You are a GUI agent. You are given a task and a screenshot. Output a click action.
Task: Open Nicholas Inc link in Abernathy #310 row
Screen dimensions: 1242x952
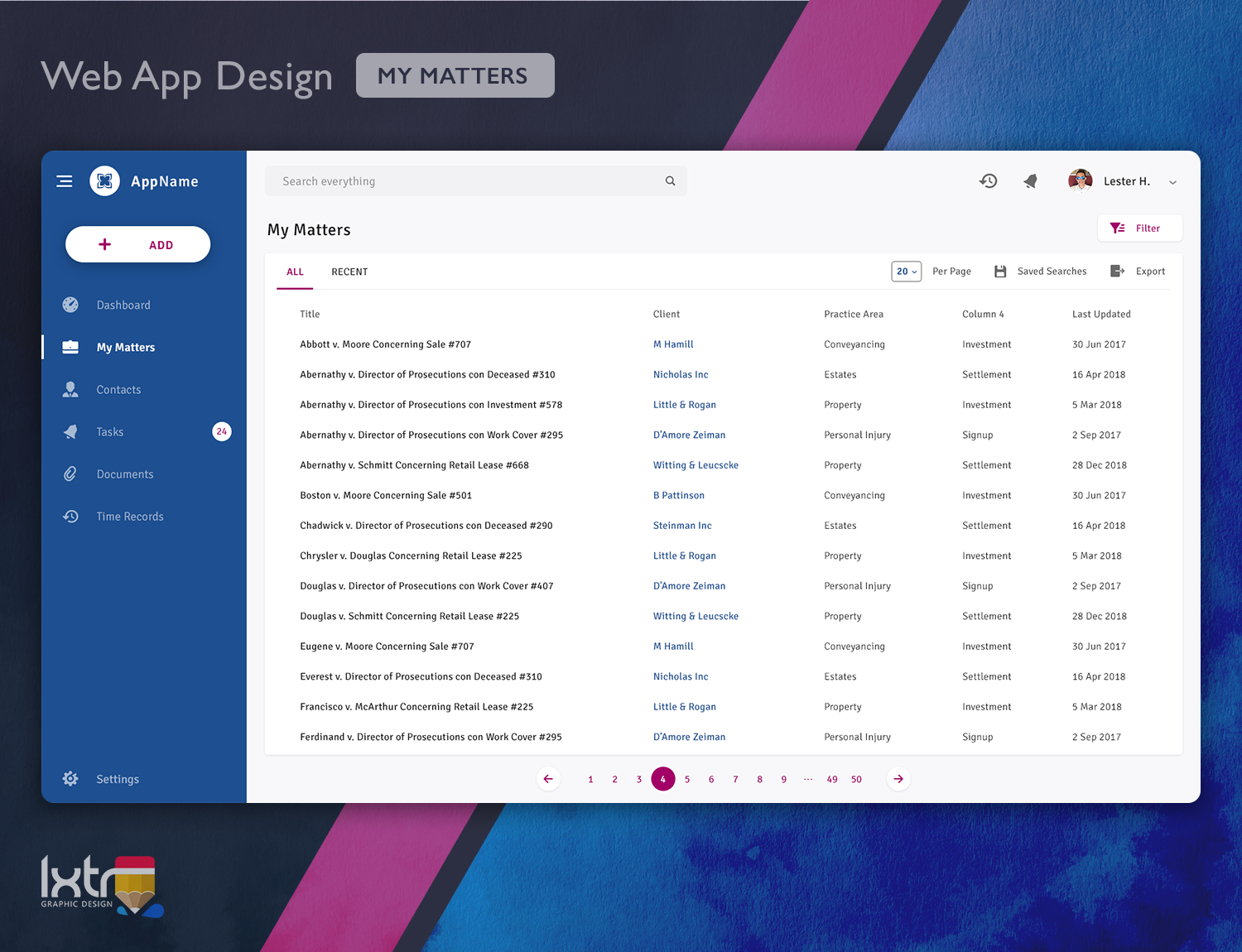pyautogui.click(x=681, y=375)
